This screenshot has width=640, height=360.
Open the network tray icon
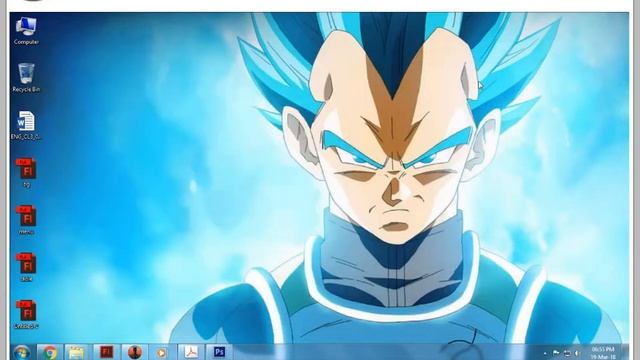[x=567, y=353]
